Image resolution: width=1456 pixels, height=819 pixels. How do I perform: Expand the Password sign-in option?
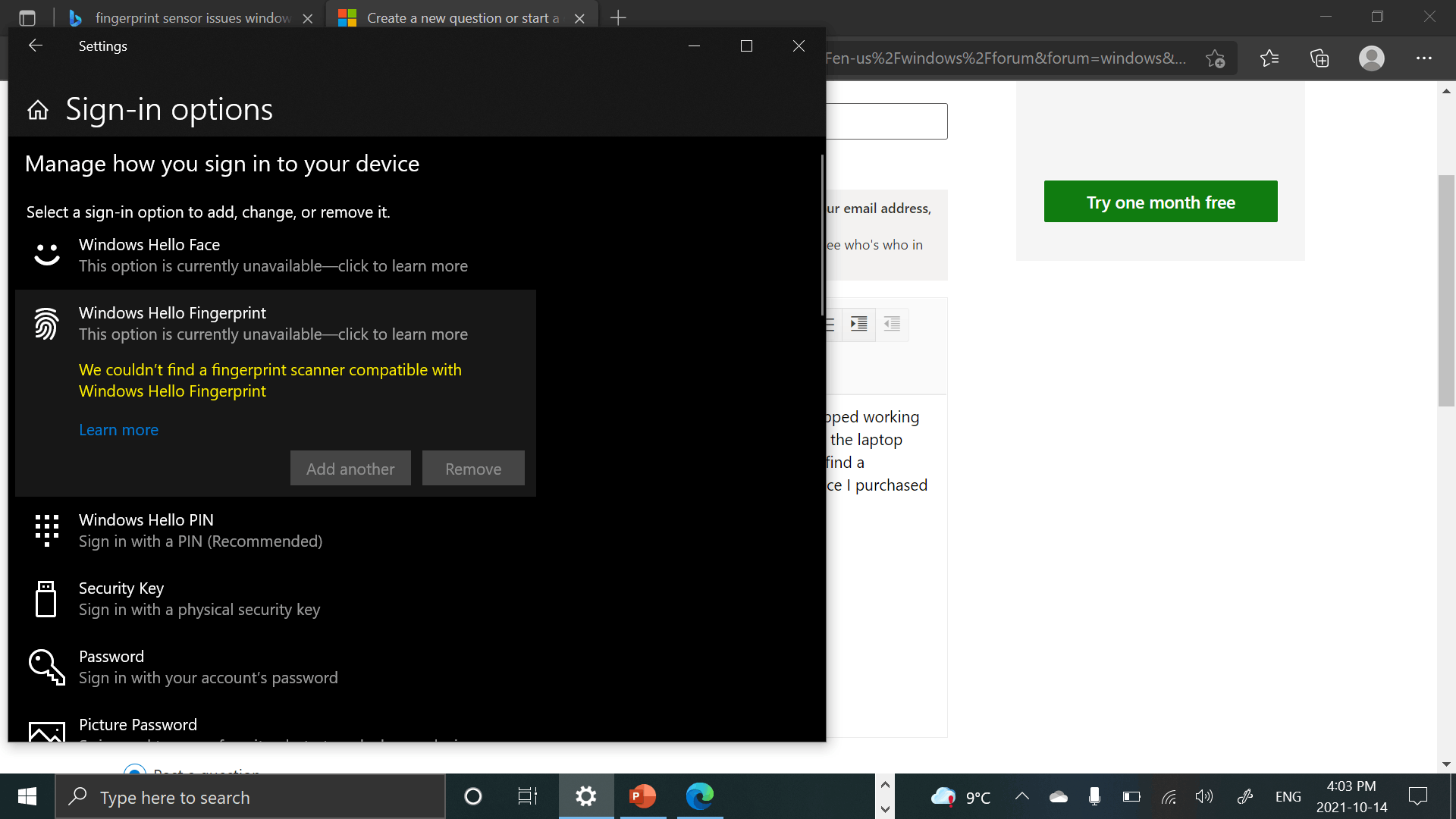point(275,667)
